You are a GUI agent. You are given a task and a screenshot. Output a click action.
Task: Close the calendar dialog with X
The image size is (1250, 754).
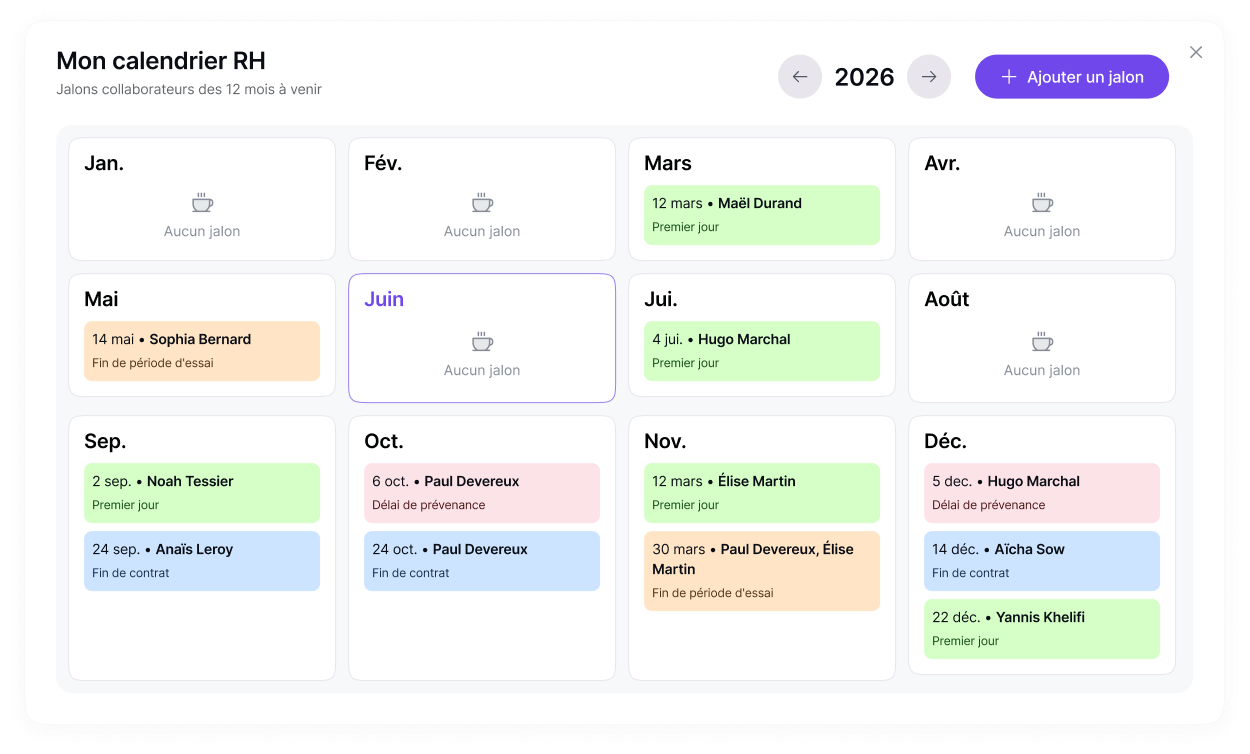(1196, 52)
